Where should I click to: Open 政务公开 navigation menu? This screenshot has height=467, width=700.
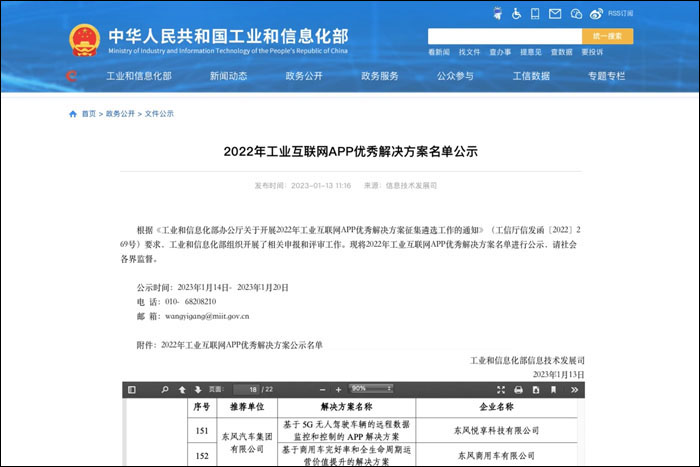click(x=304, y=76)
